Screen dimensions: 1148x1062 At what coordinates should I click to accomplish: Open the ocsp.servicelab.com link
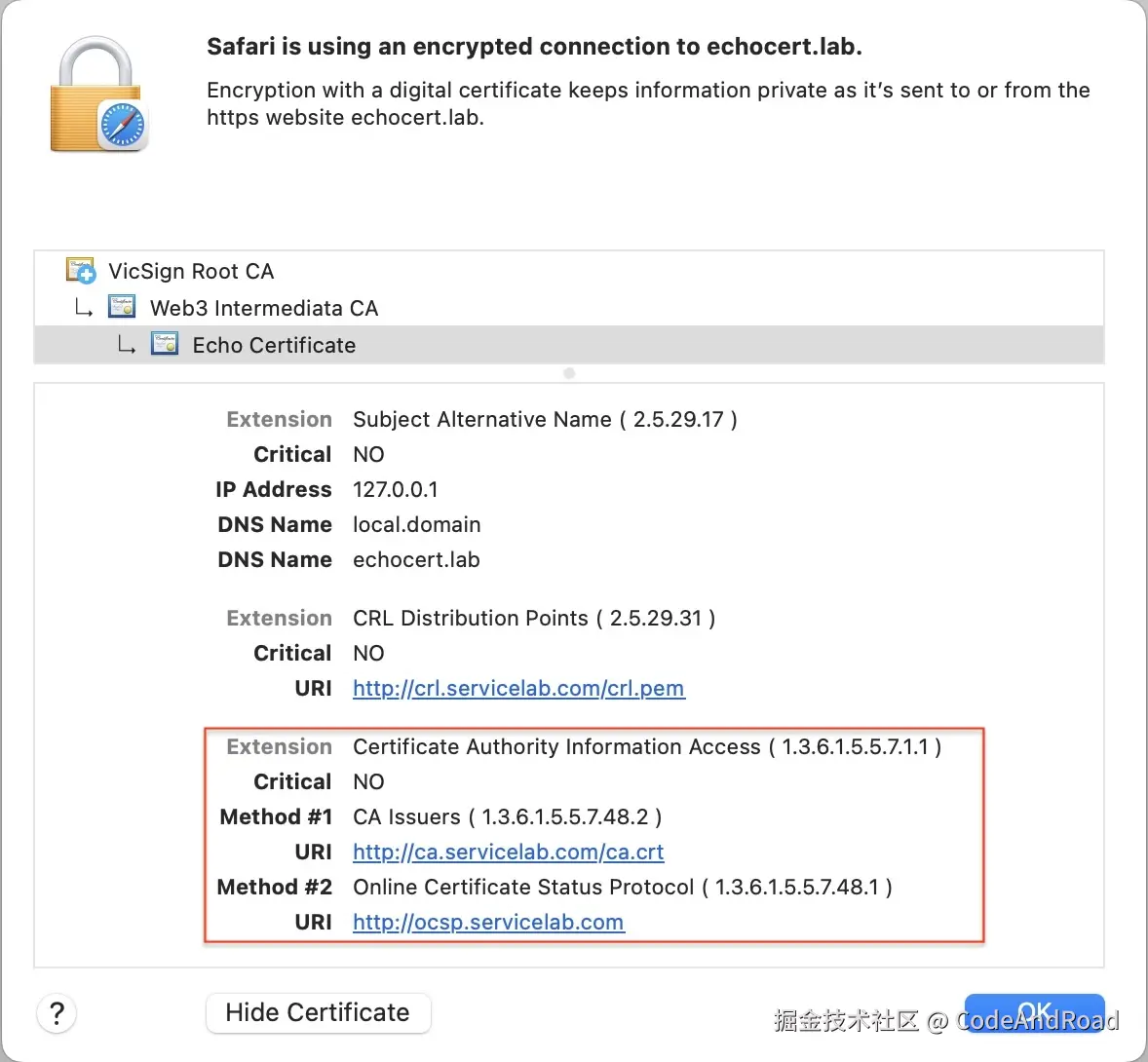(488, 923)
